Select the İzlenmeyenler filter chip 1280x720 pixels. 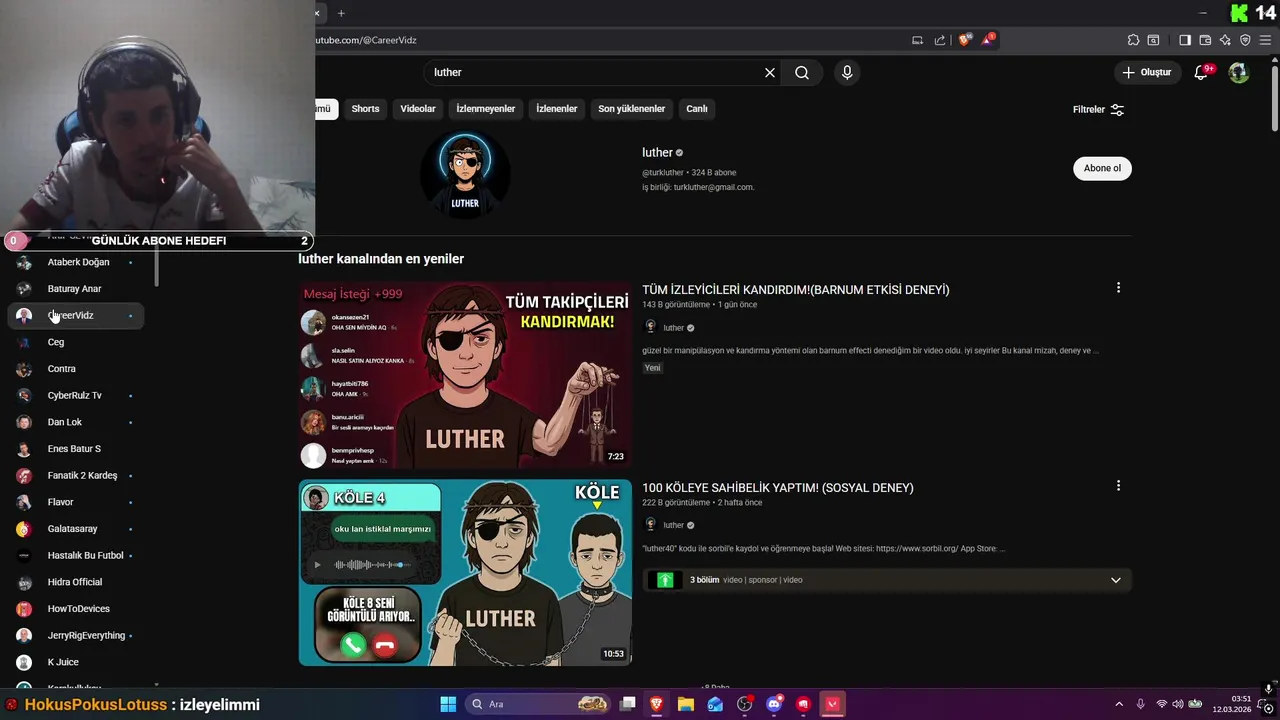(486, 109)
